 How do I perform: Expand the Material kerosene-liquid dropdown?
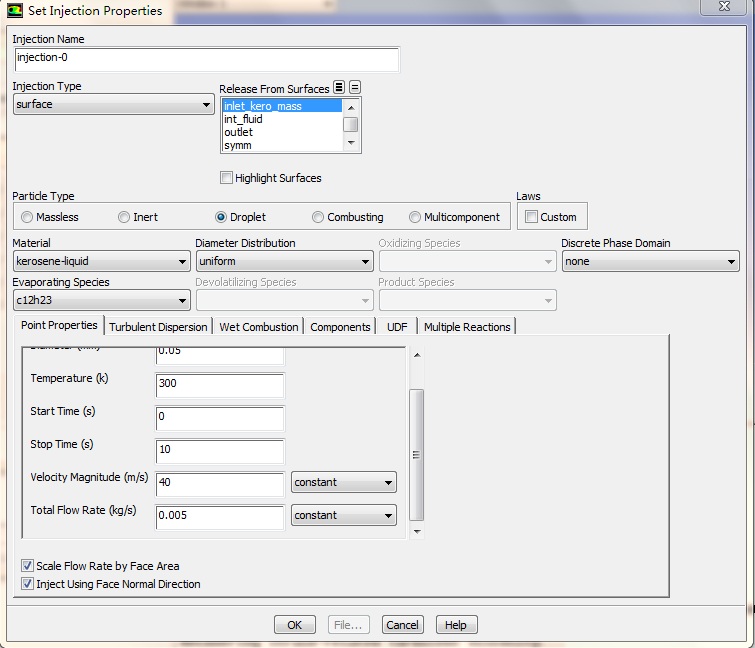101,262
